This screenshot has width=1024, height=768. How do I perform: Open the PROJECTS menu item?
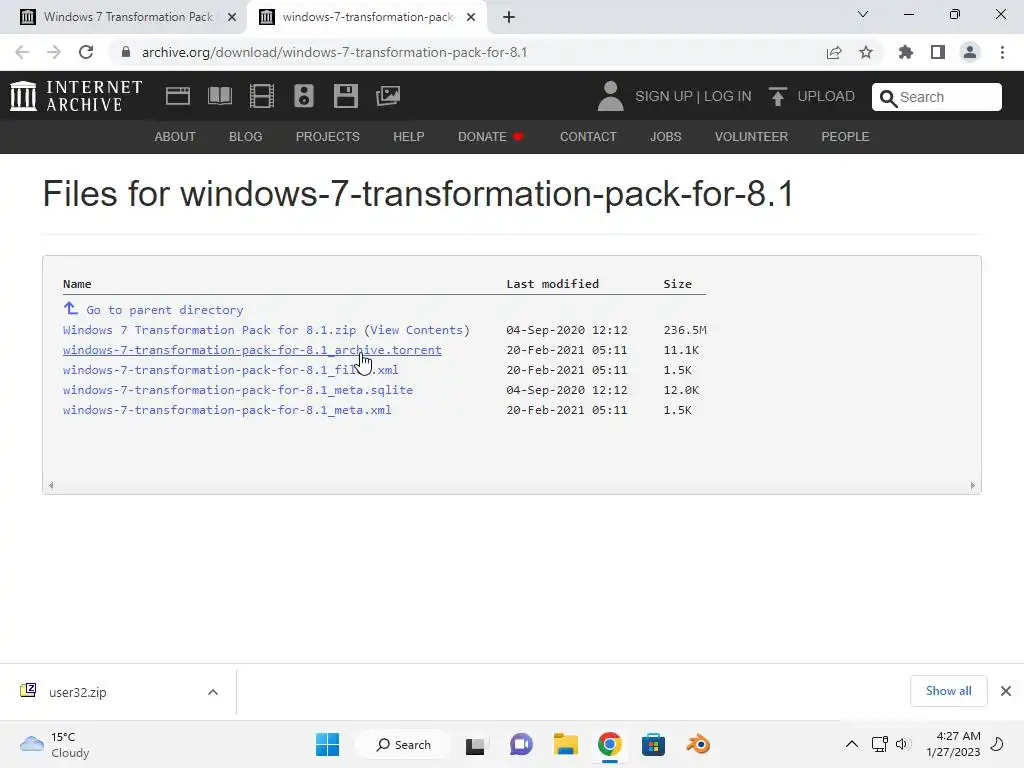328,136
